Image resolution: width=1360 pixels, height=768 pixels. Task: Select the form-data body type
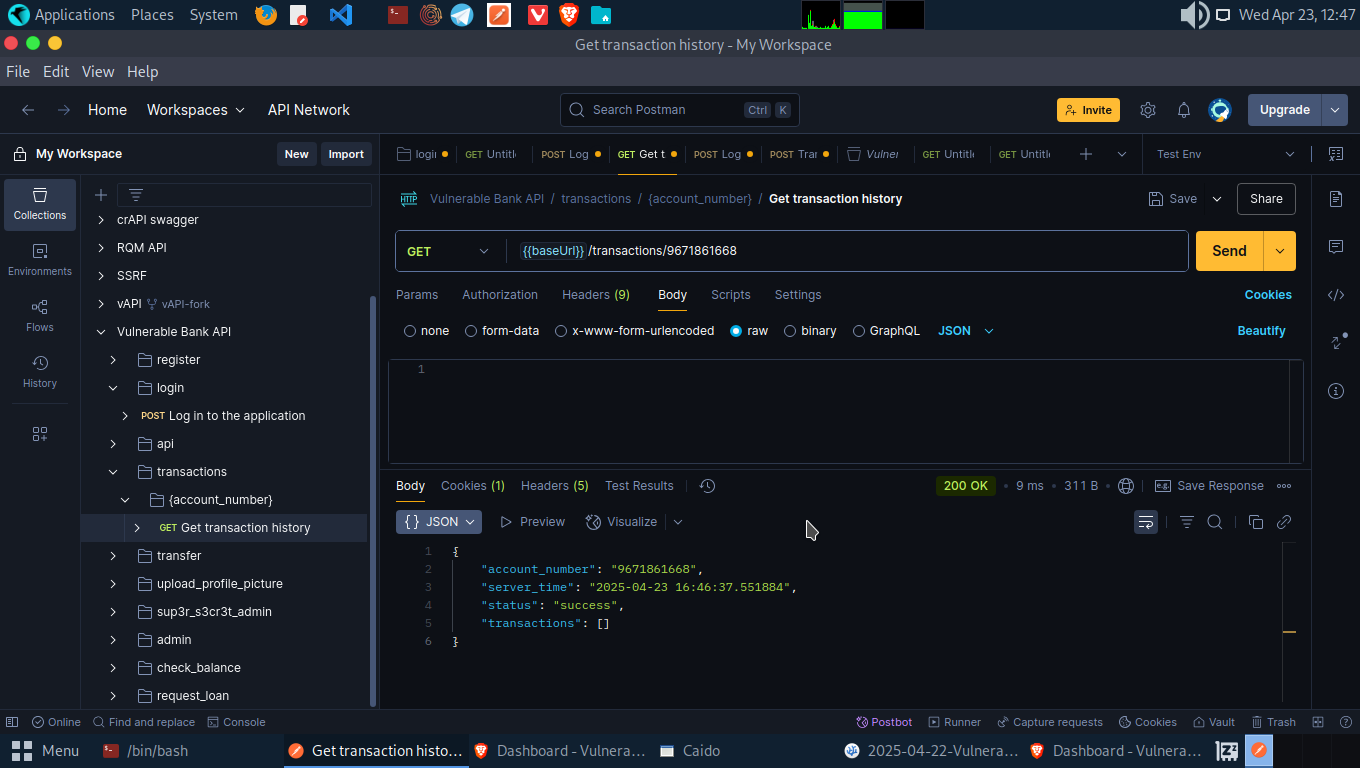pos(502,331)
